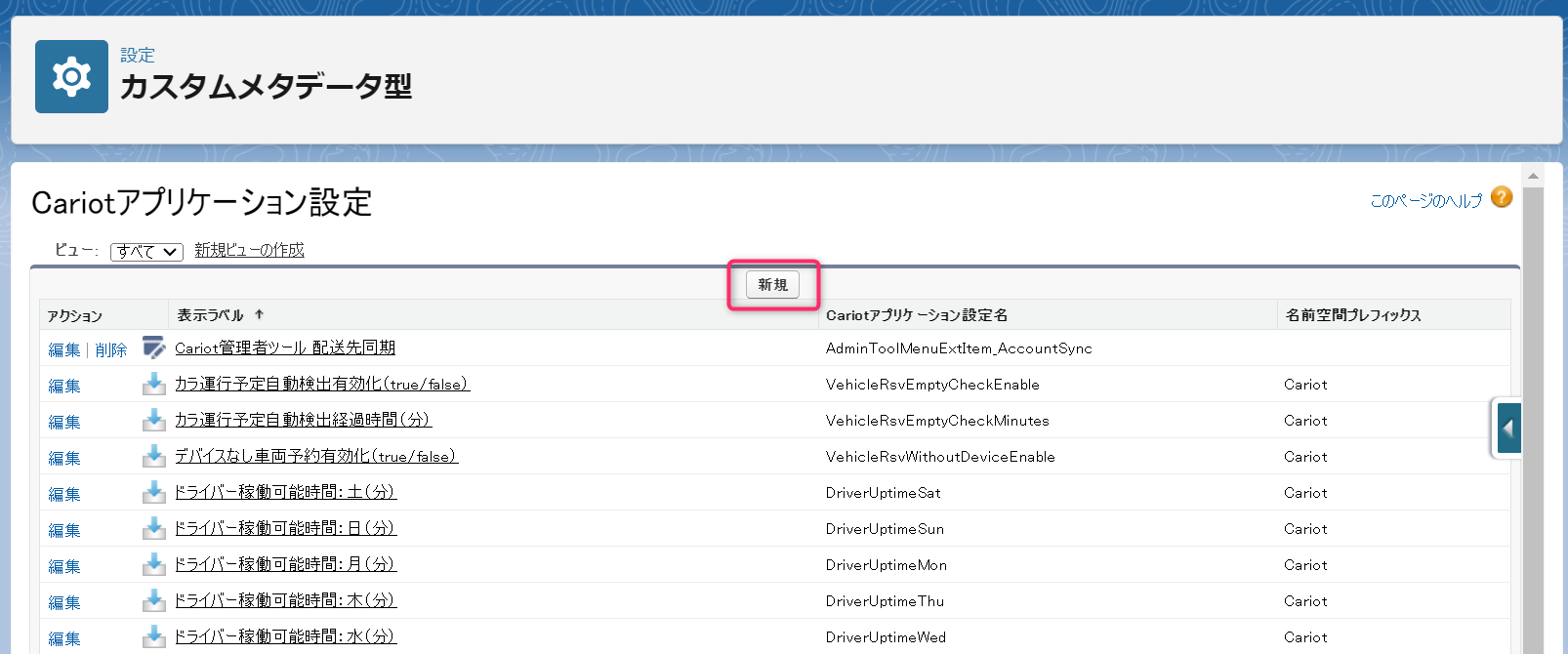This screenshot has height=654, width=1568.
Task: Open the カラ運行予定自動検出有効化(true/false) record link
Action: click(322, 384)
